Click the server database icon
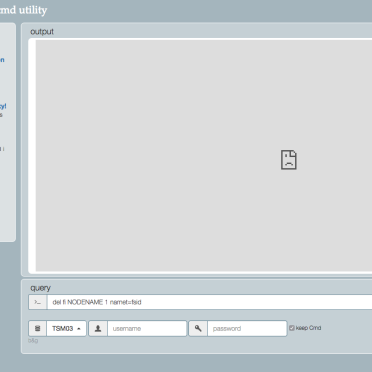The width and height of the screenshot is (372, 372). coord(38,328)
